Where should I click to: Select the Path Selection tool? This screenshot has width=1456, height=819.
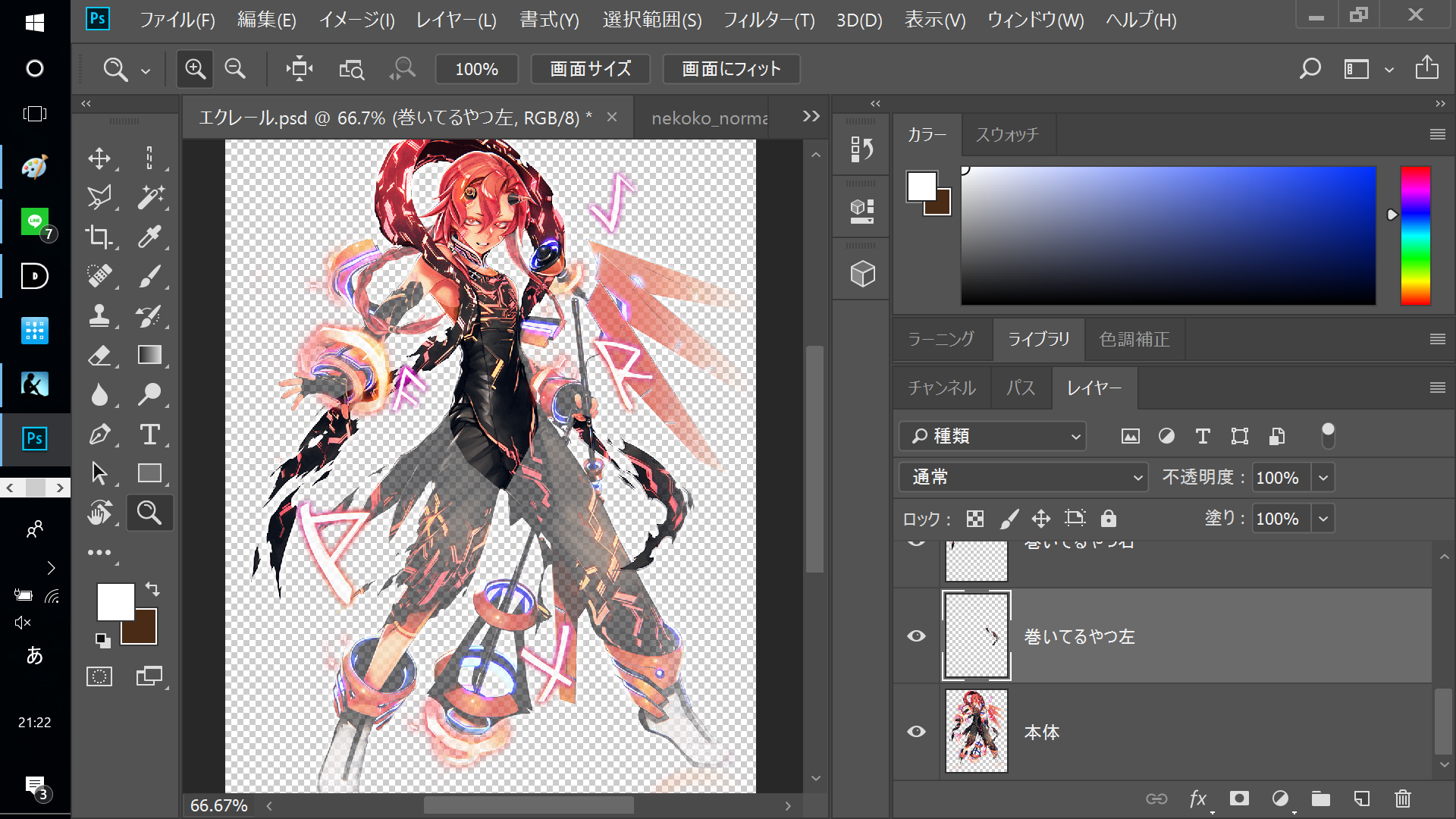point(99,473)
